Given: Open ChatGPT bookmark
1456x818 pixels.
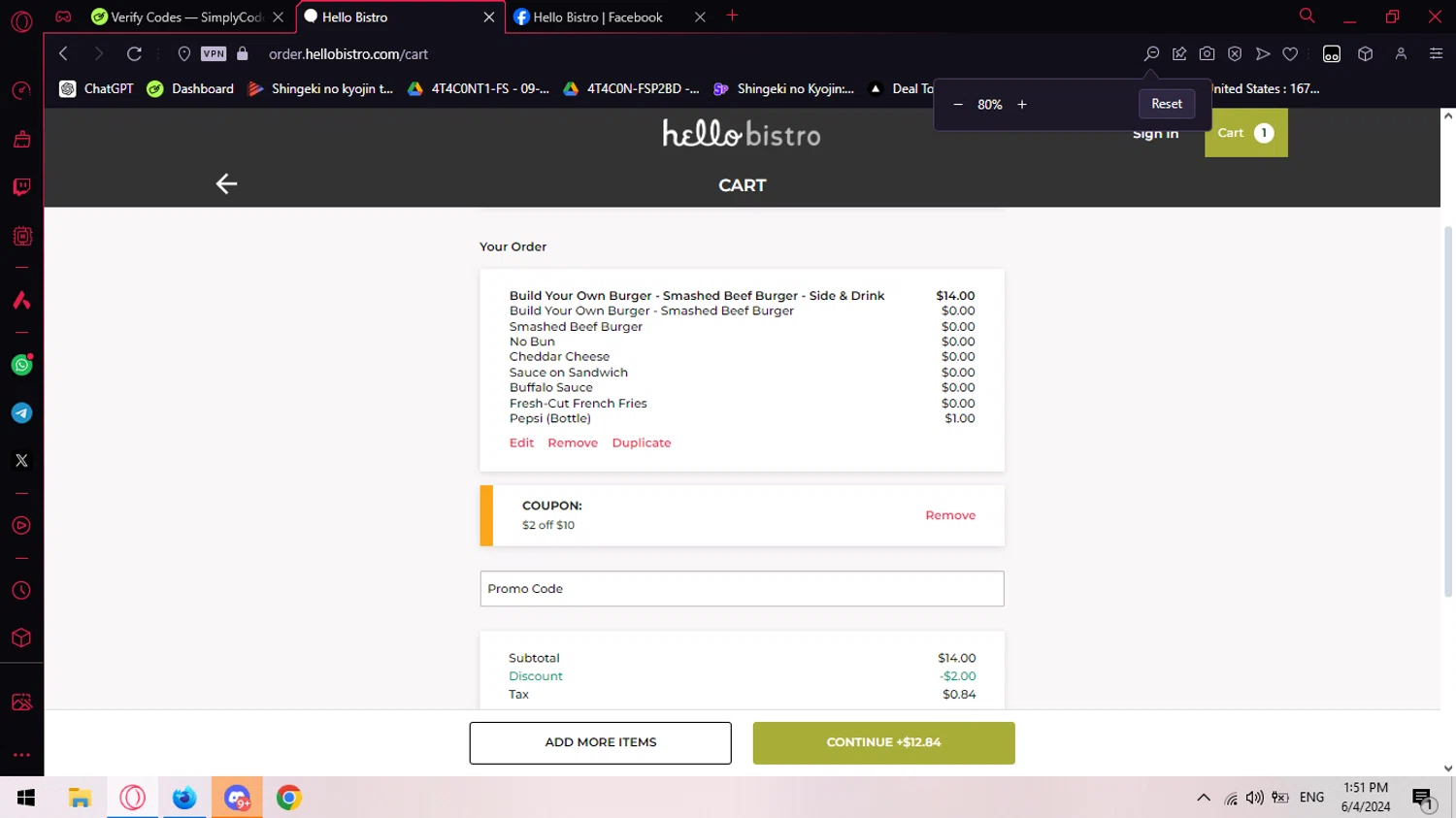Looking at the screenshot, I should [96, 88].
